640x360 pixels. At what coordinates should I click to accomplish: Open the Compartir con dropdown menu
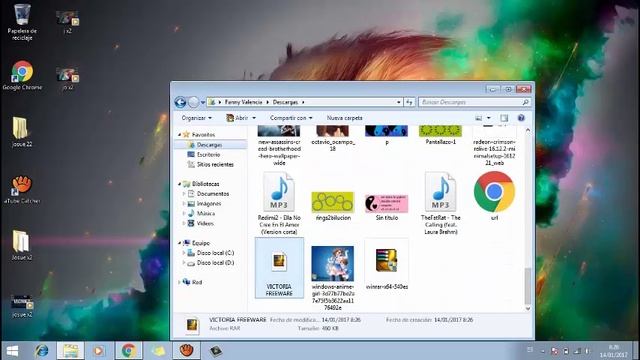click(x=291, y=118)
